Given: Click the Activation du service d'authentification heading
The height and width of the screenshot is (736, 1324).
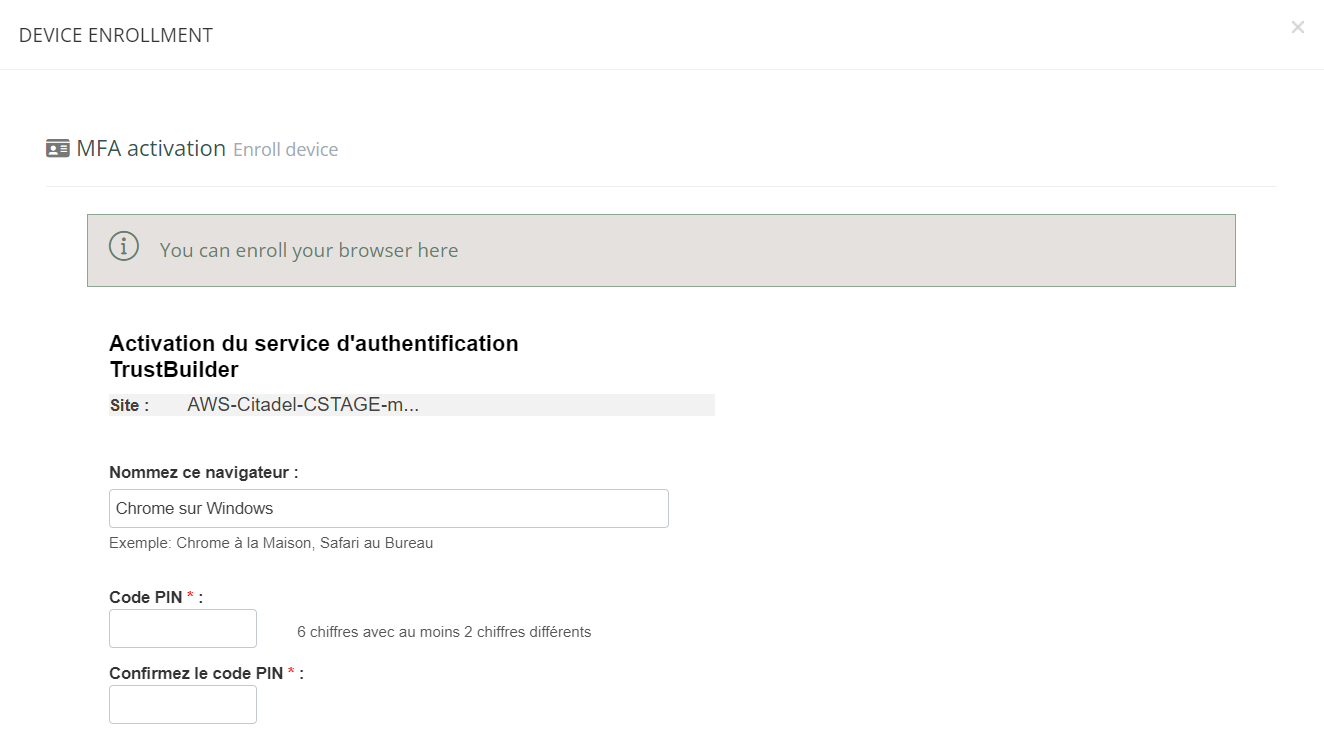Looking at the screenshot, I should 313,344.
